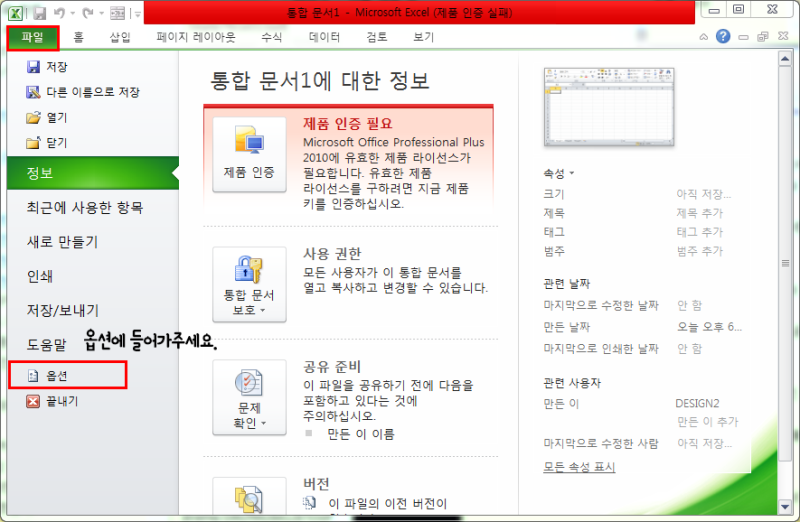
Task: Open the 저장/보내기 section
Action: (x=63, y=310)
